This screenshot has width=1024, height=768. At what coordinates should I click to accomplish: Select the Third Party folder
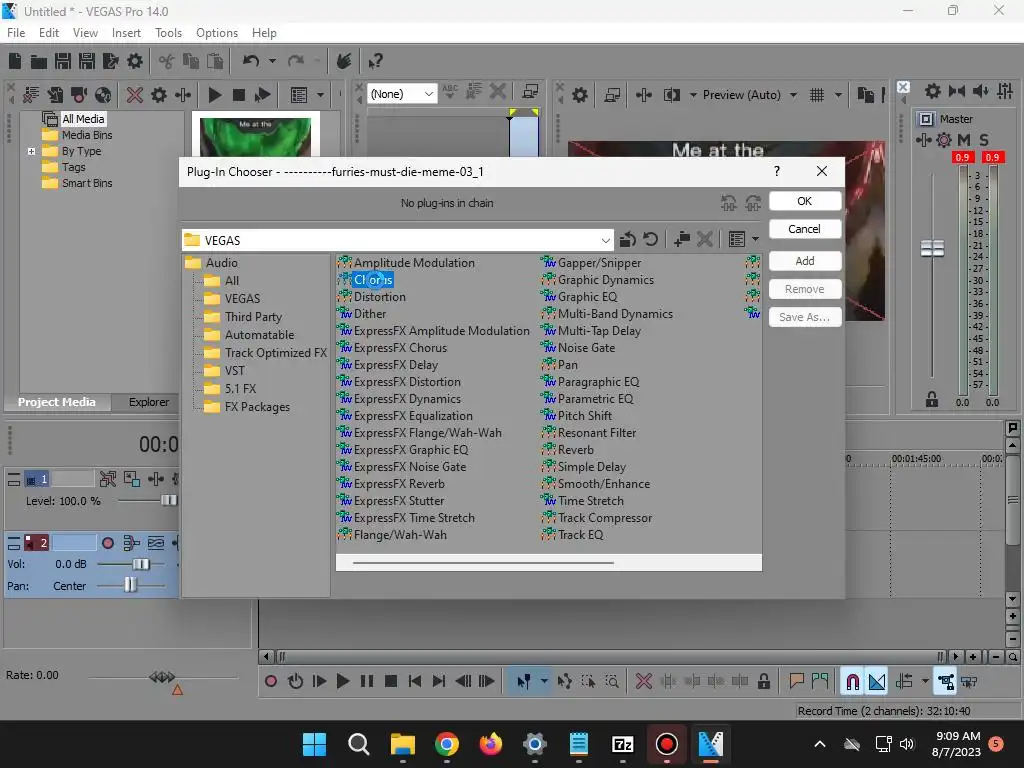pos(253,317)
